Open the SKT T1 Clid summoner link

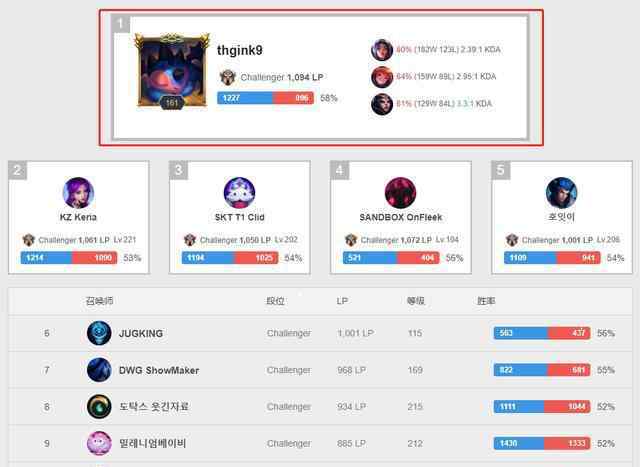[240, 217]
